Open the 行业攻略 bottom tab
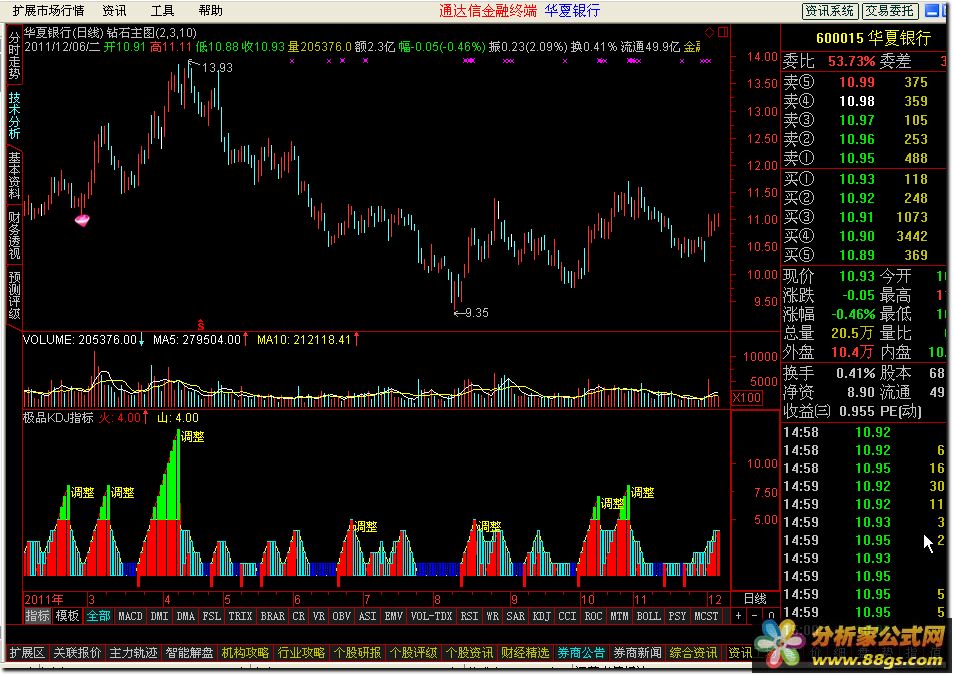The image size is (954, 675). tap(301, 652)
